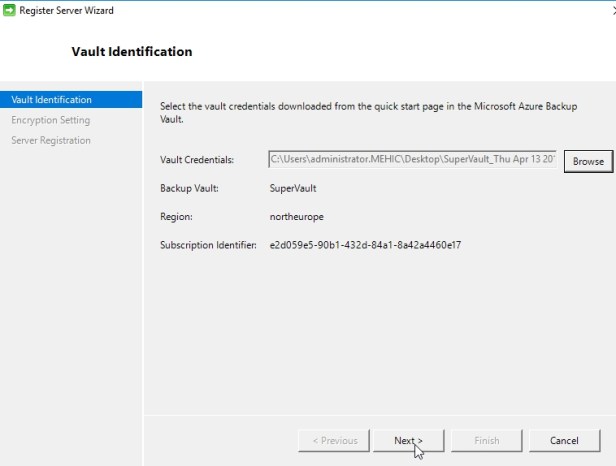
Task: Click the Register Server Wizard window title text
Action: click(67, 11)
